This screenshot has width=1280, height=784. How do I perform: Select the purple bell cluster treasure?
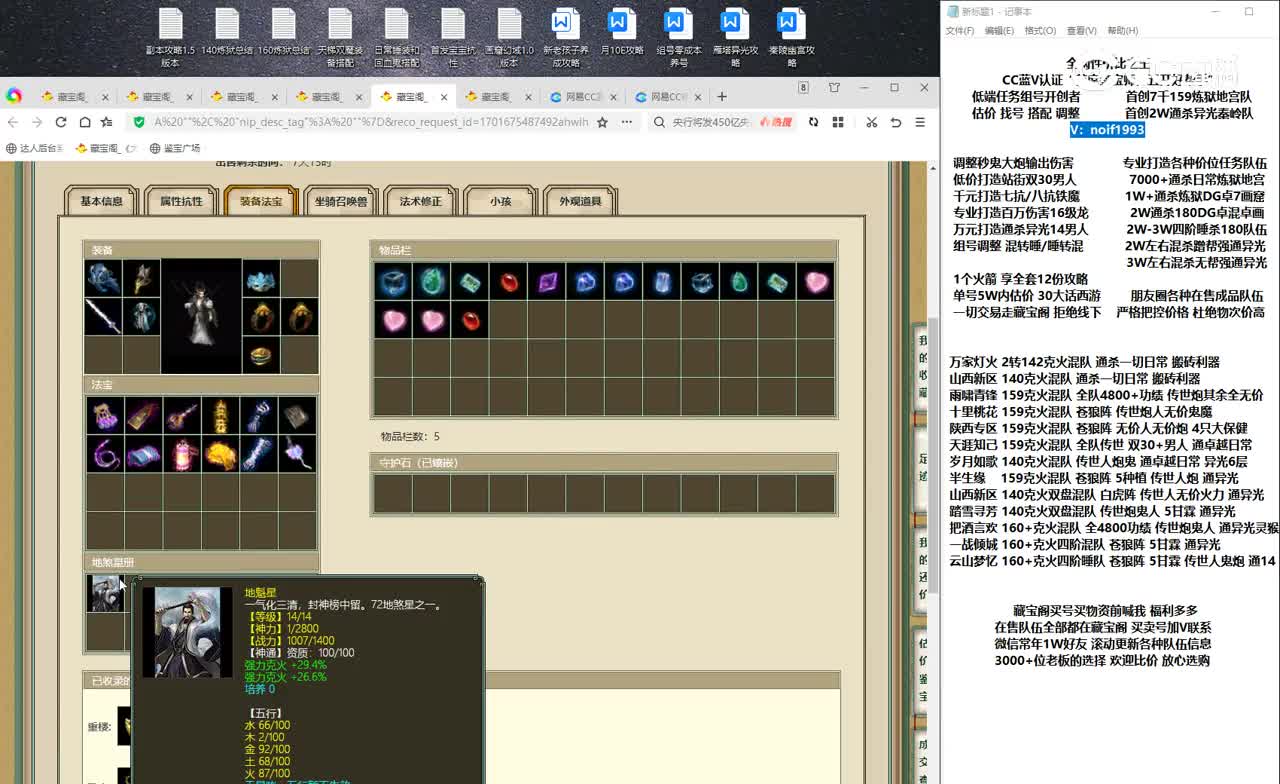pos(104,415)
